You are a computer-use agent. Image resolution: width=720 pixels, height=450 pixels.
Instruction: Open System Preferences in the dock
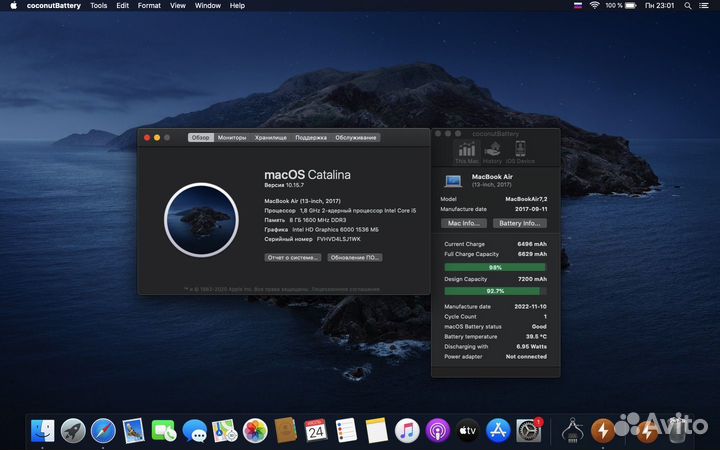[x=528, y=430]
